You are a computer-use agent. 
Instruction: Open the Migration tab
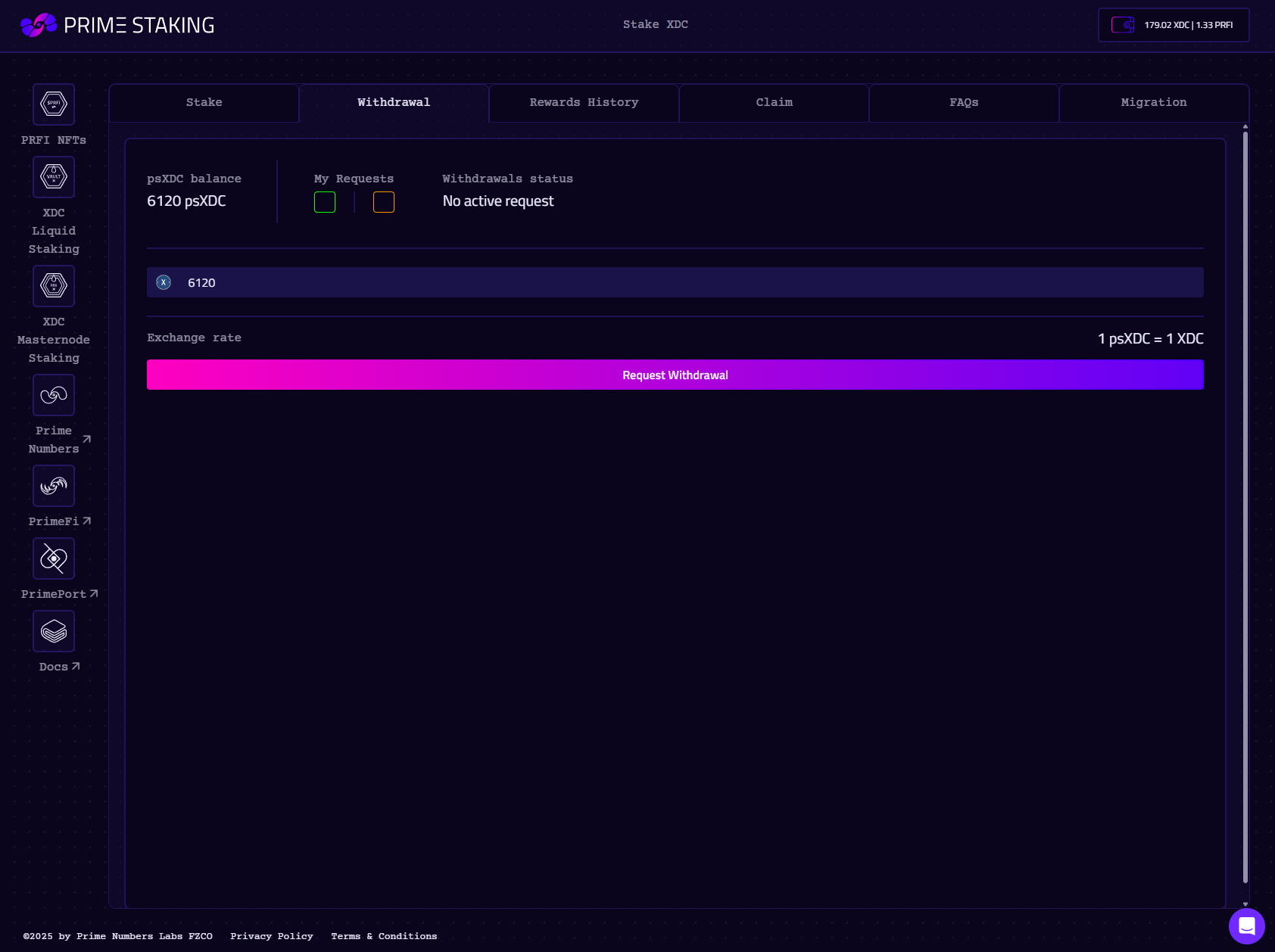pyautogui.click(x=1154, y=103)
